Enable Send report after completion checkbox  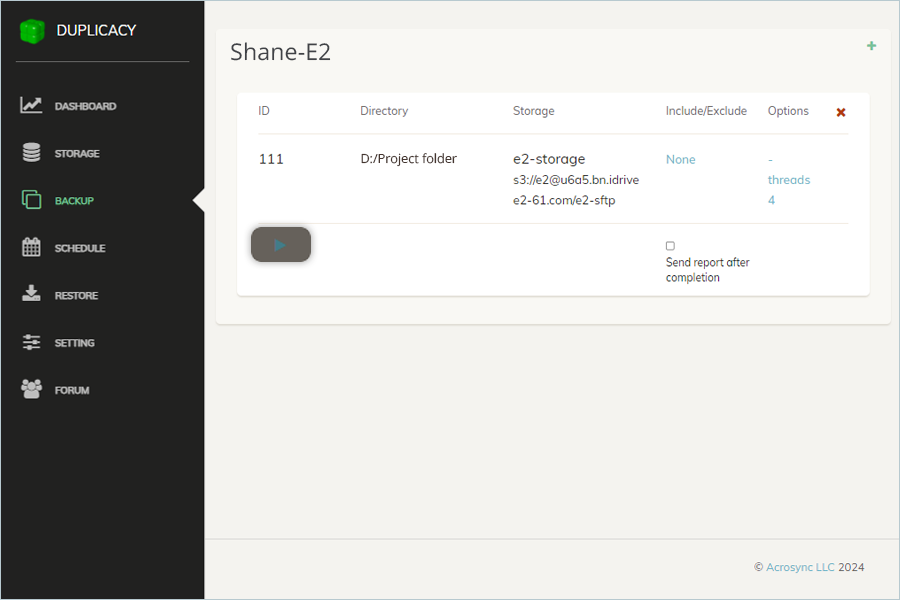670,246
